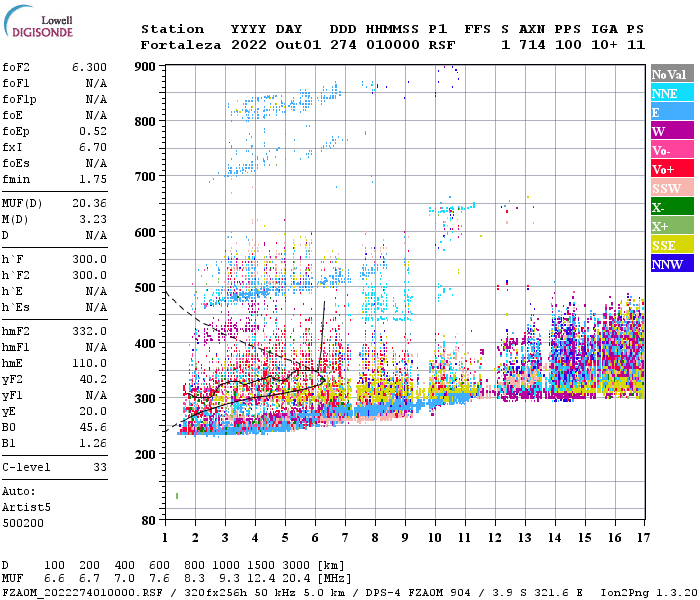Screen dimensions: 700x600
Task: Click the AXN value 714
Action: coord(532,45)
